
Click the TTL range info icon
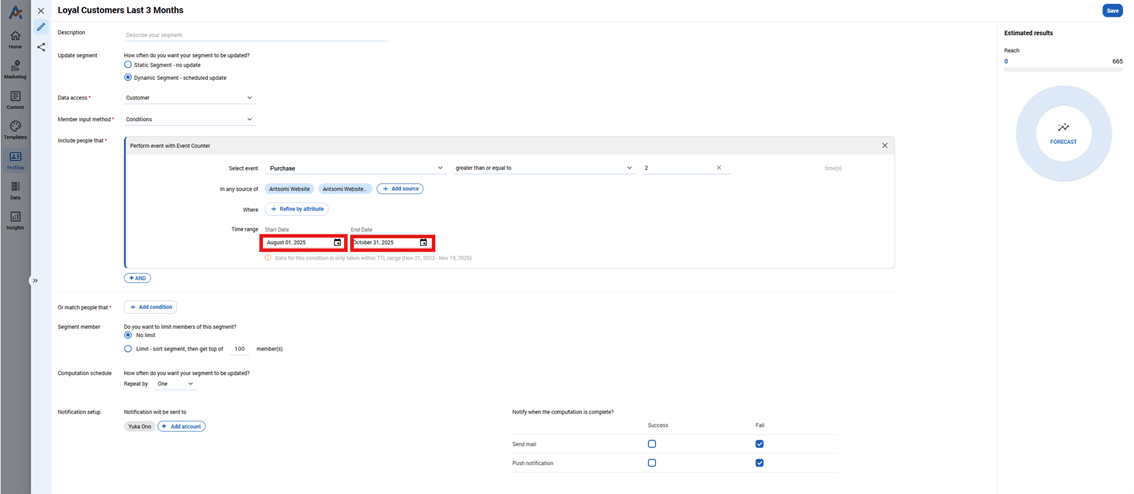pyautogui.click(x=268, y=257)
